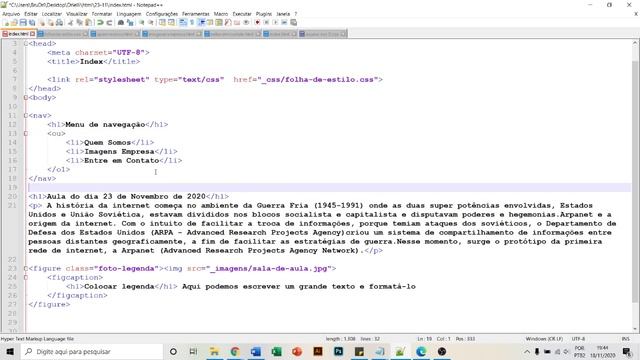Click into the Windows taskbar search box
The width and height of the screenshot is (640, 360).
coord(92,351)
